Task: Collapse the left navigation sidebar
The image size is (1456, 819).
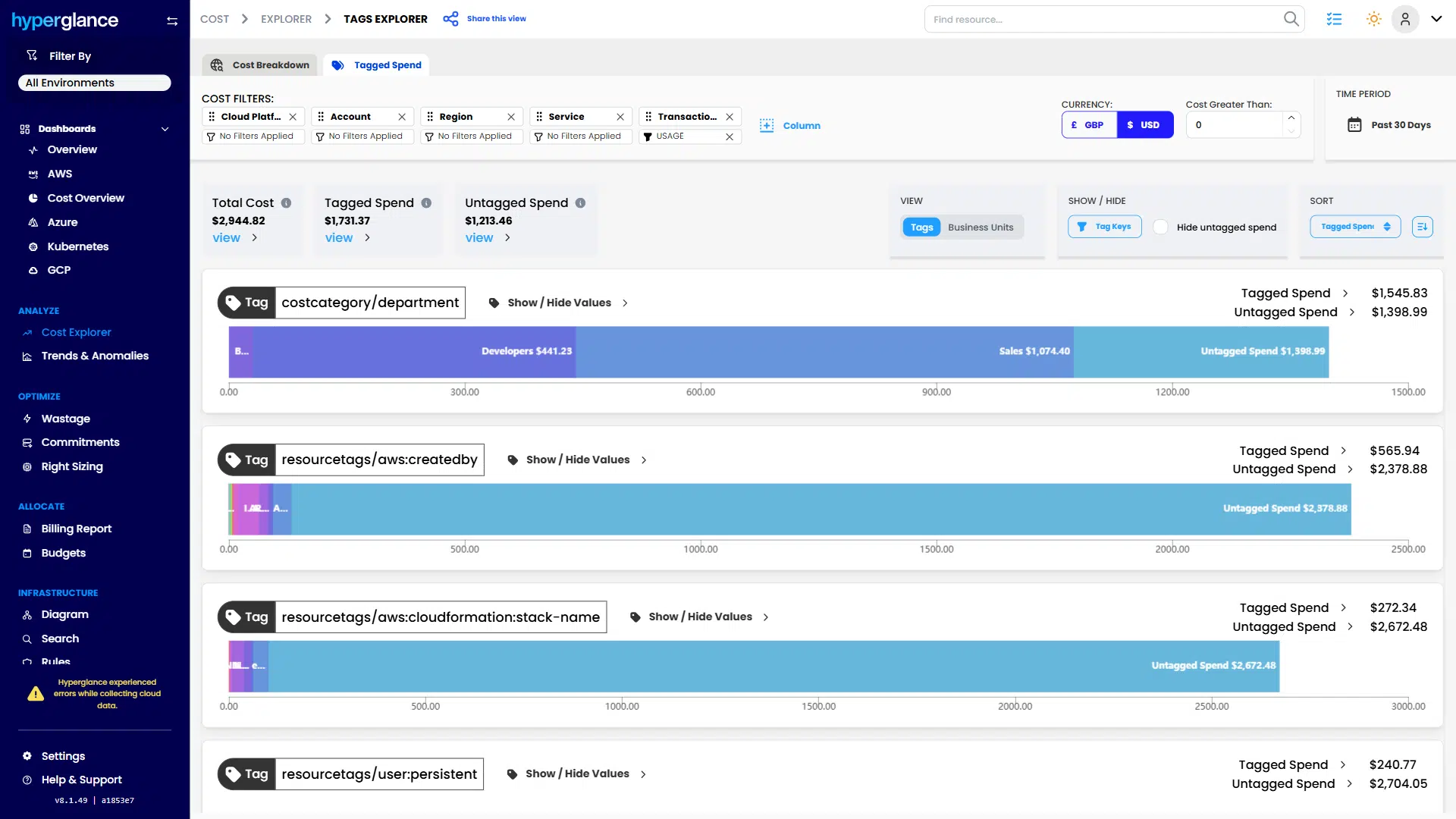Action: pyautogui.click(x=172, y=20)
